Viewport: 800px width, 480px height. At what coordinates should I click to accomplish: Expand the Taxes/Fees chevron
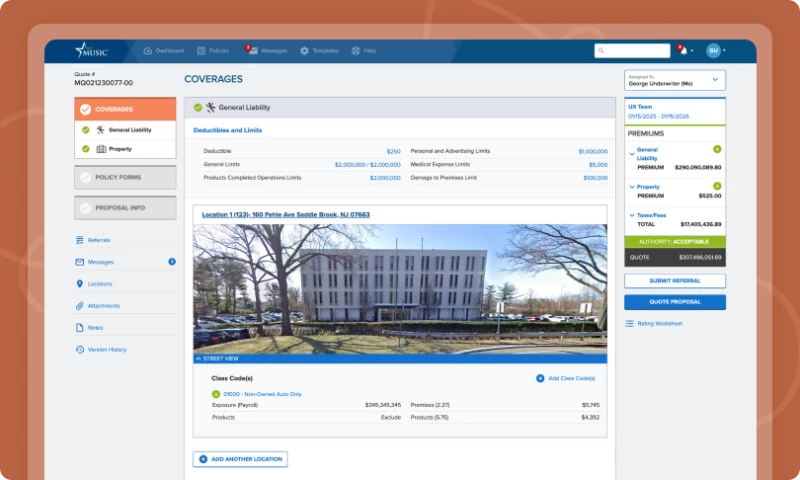pyautogui.click(x=632, y=216)
